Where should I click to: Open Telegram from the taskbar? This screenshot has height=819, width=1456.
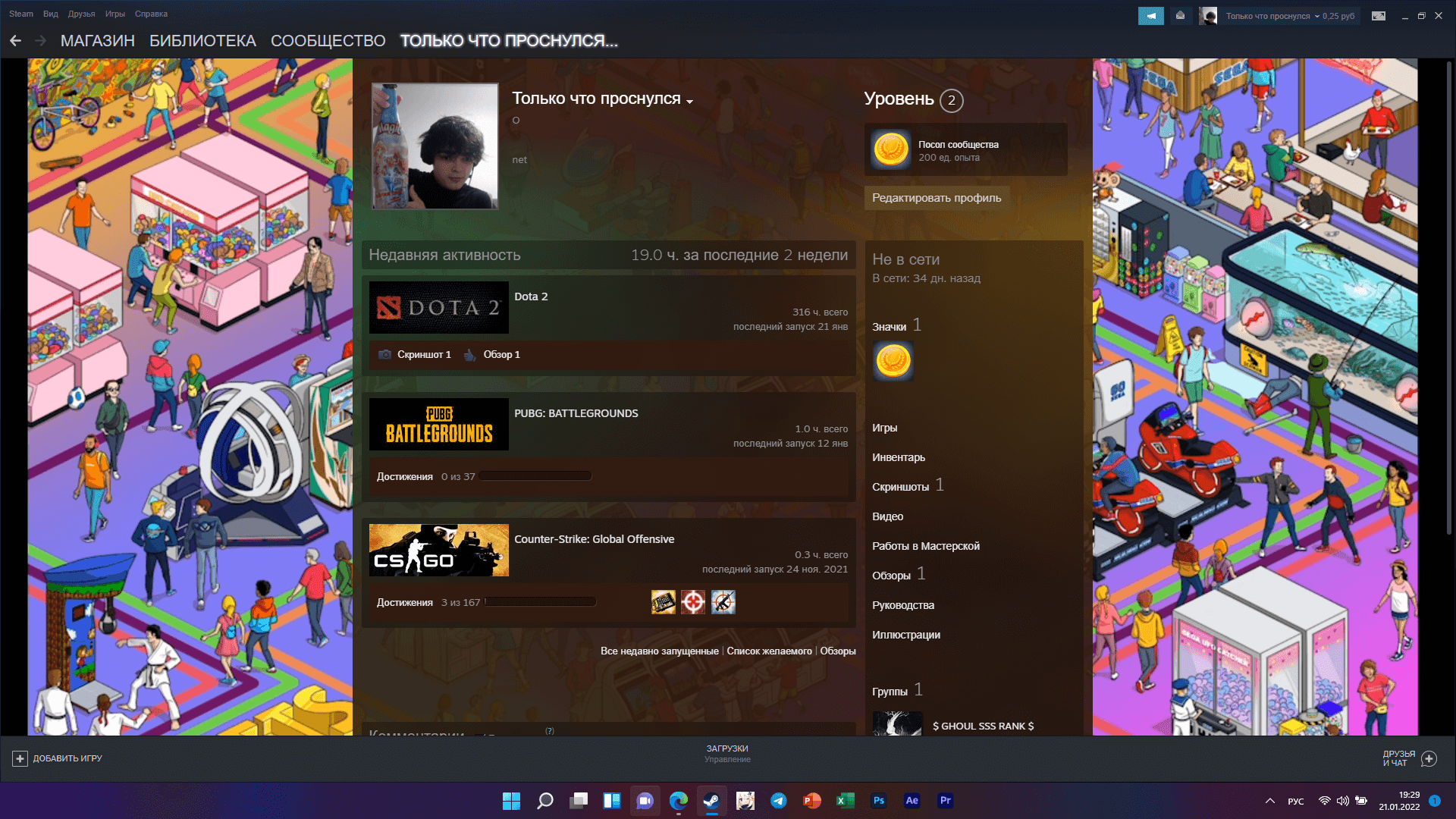pyautogui.click(x=779, y=801)
